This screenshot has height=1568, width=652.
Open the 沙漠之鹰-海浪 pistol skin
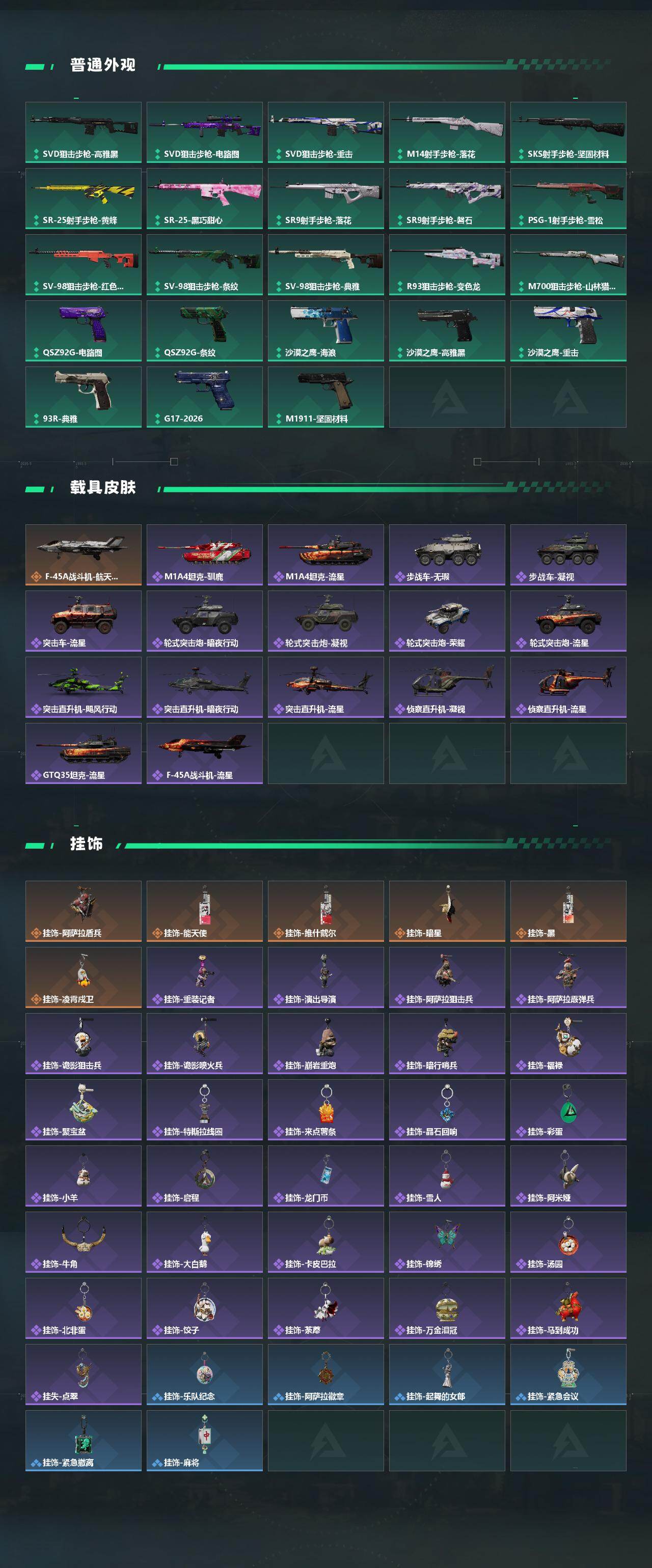tap(325, 330)
